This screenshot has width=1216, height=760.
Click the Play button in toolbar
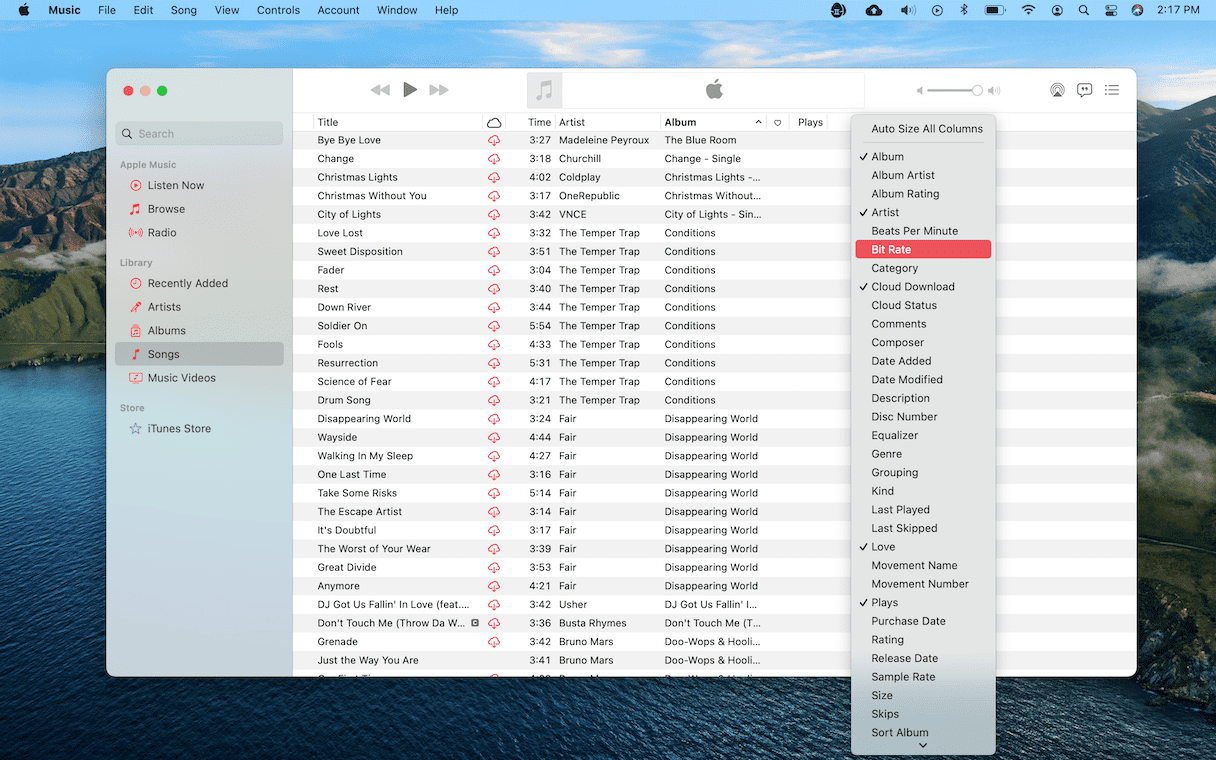(409, 90)
